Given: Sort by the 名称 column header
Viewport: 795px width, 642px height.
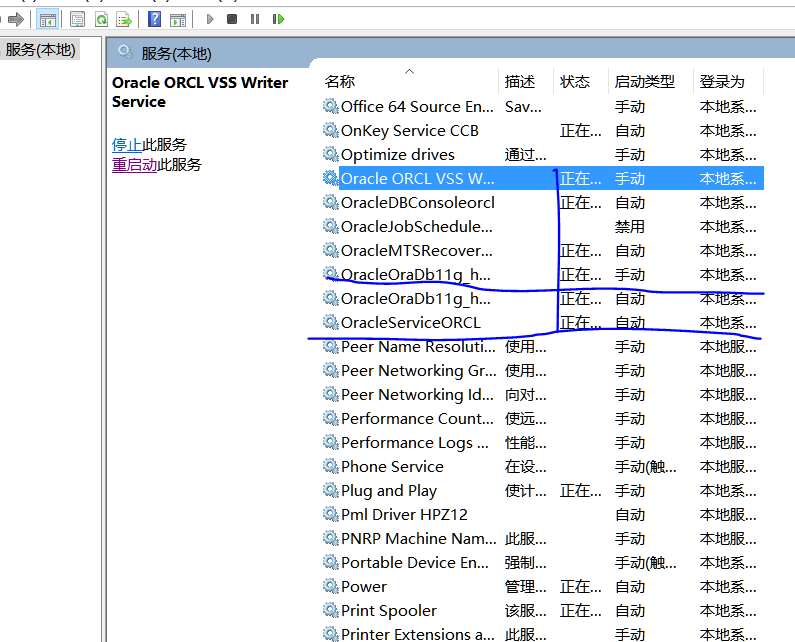Looking at the screenshot, I should coord(340,81).
